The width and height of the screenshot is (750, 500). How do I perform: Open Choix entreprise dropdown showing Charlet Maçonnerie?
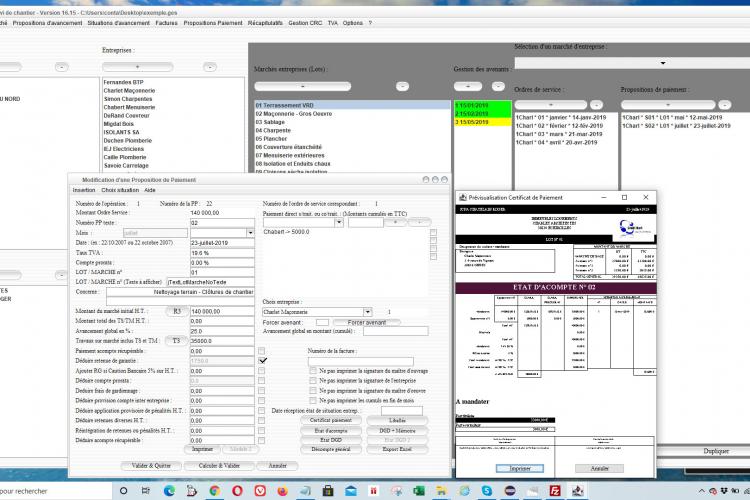[367, 312]
